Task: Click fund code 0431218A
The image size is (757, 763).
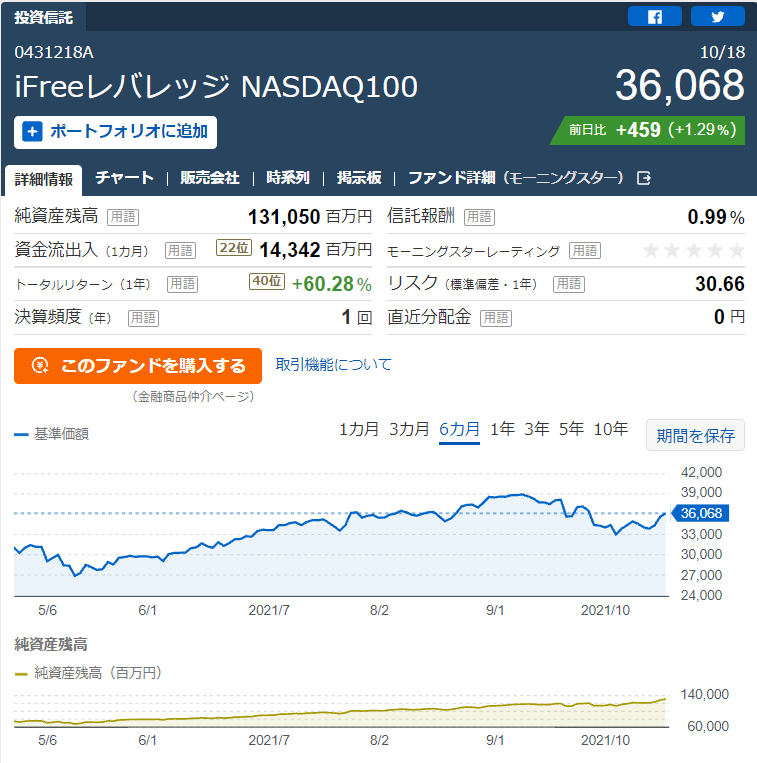Action: pyautogui.click(x=54, y=52)
